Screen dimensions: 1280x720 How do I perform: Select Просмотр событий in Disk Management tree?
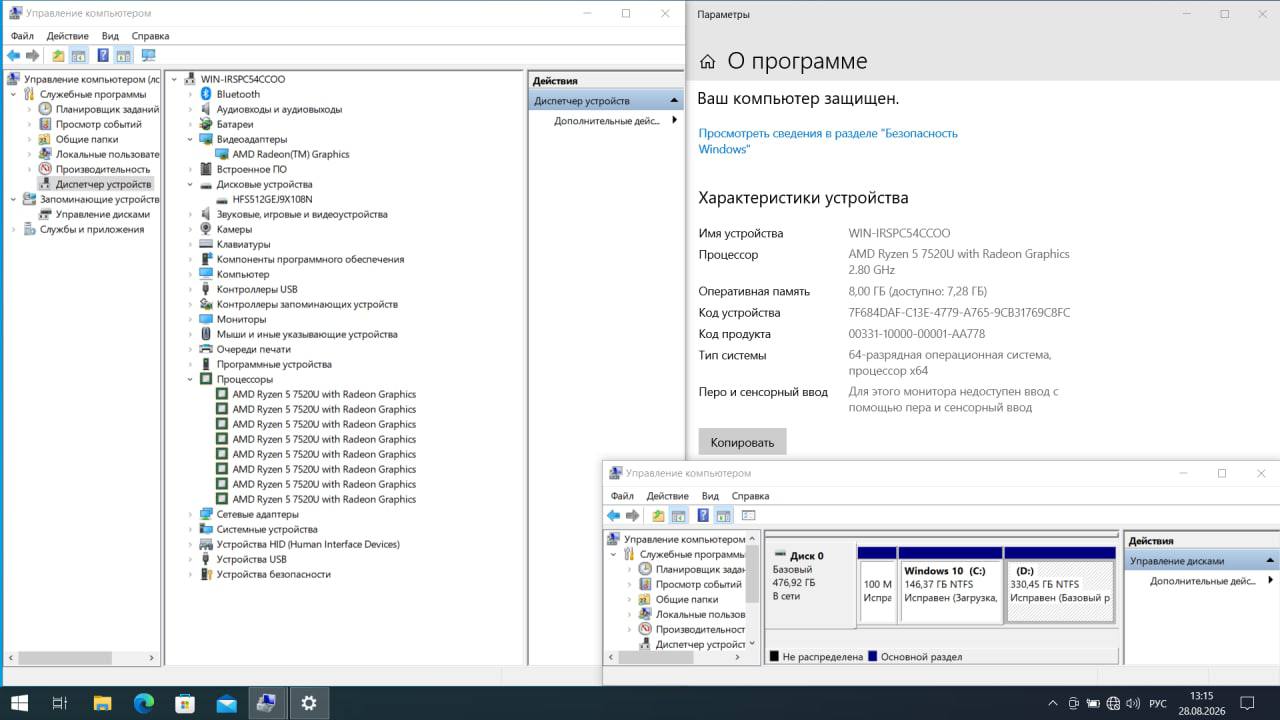pyautogui.click(x=698, y=584)
